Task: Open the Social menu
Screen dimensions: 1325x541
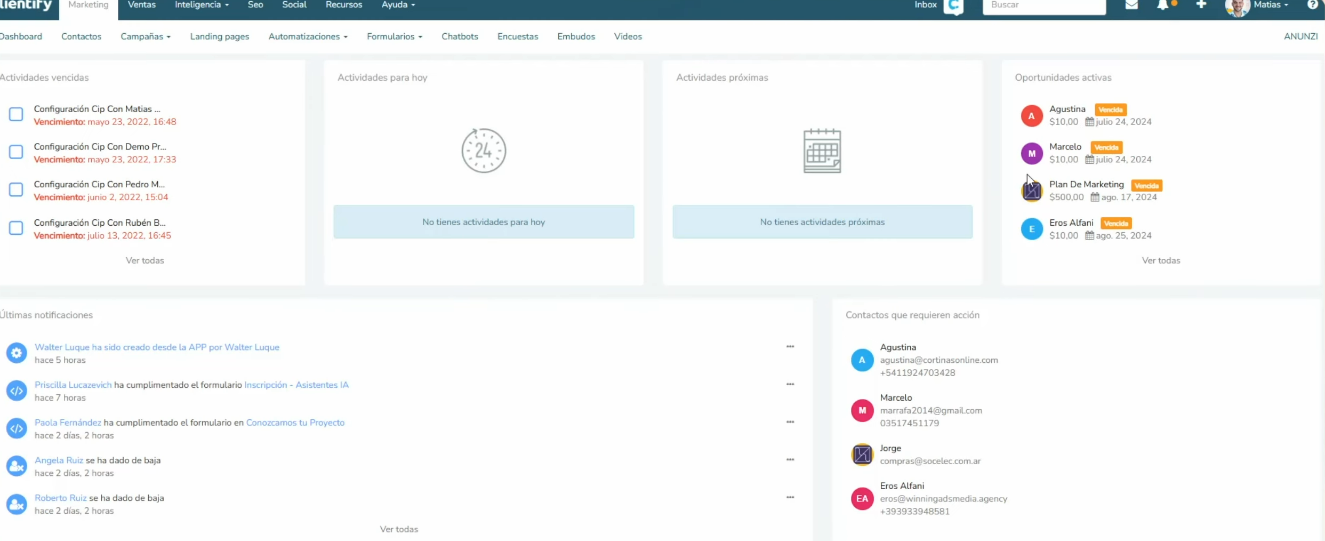Action: 294,5
